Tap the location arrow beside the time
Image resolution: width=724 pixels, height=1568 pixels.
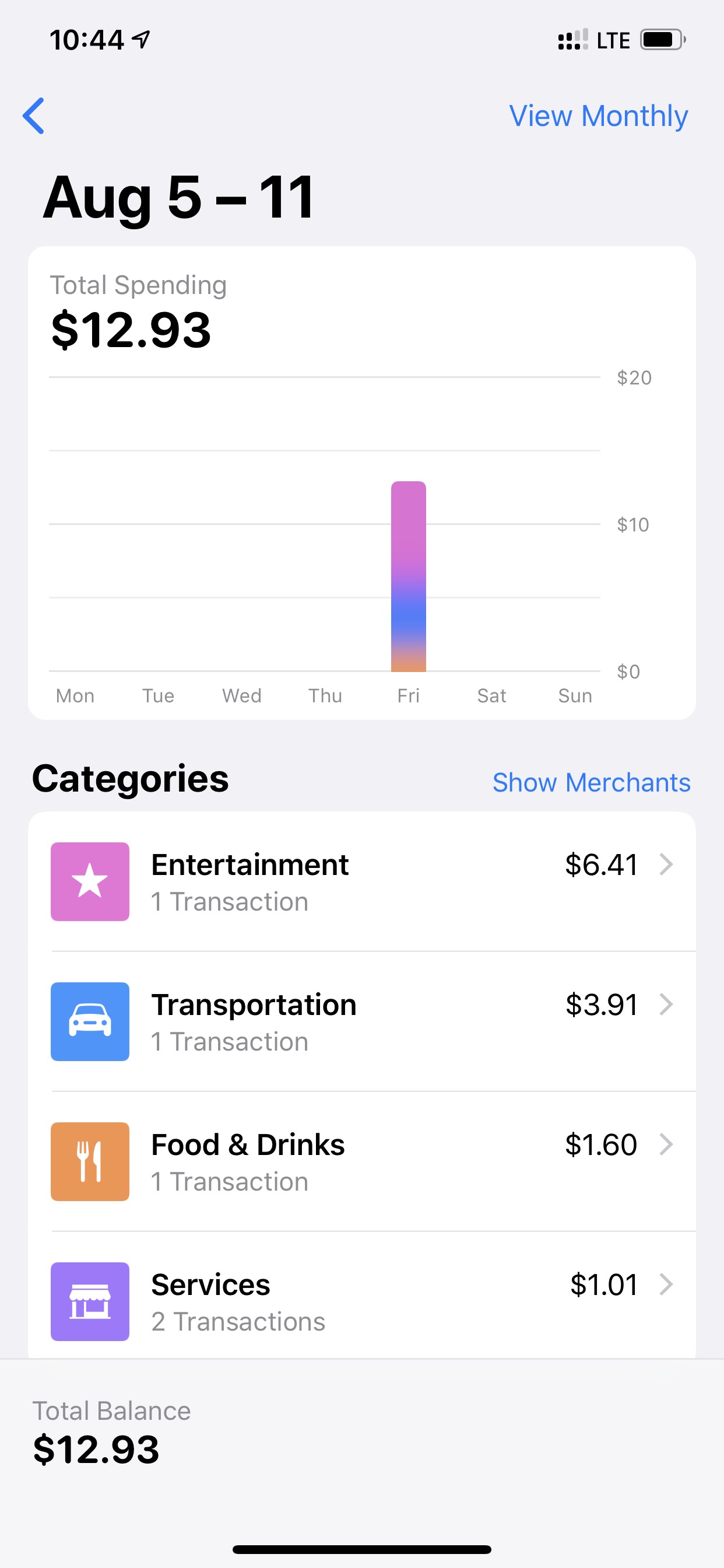click(x=141, y=40)
